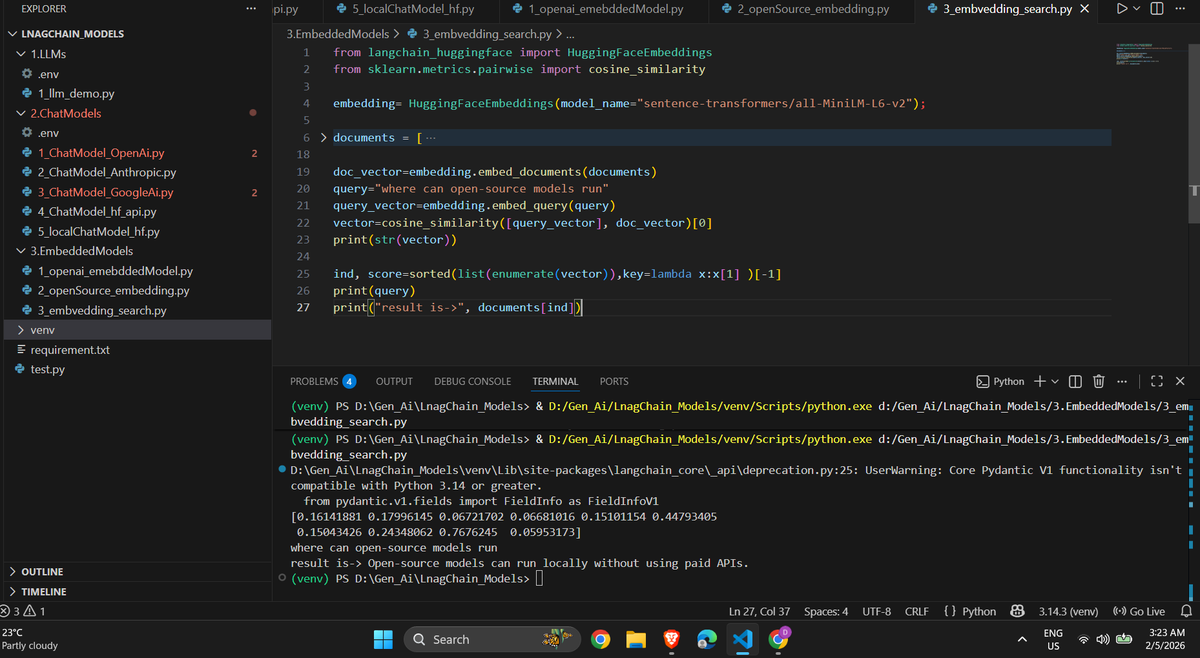Viewport: 1200px width, 658px height.
Task: Open errors and warnings count in the status bar
Action: (x=22, y=611)
